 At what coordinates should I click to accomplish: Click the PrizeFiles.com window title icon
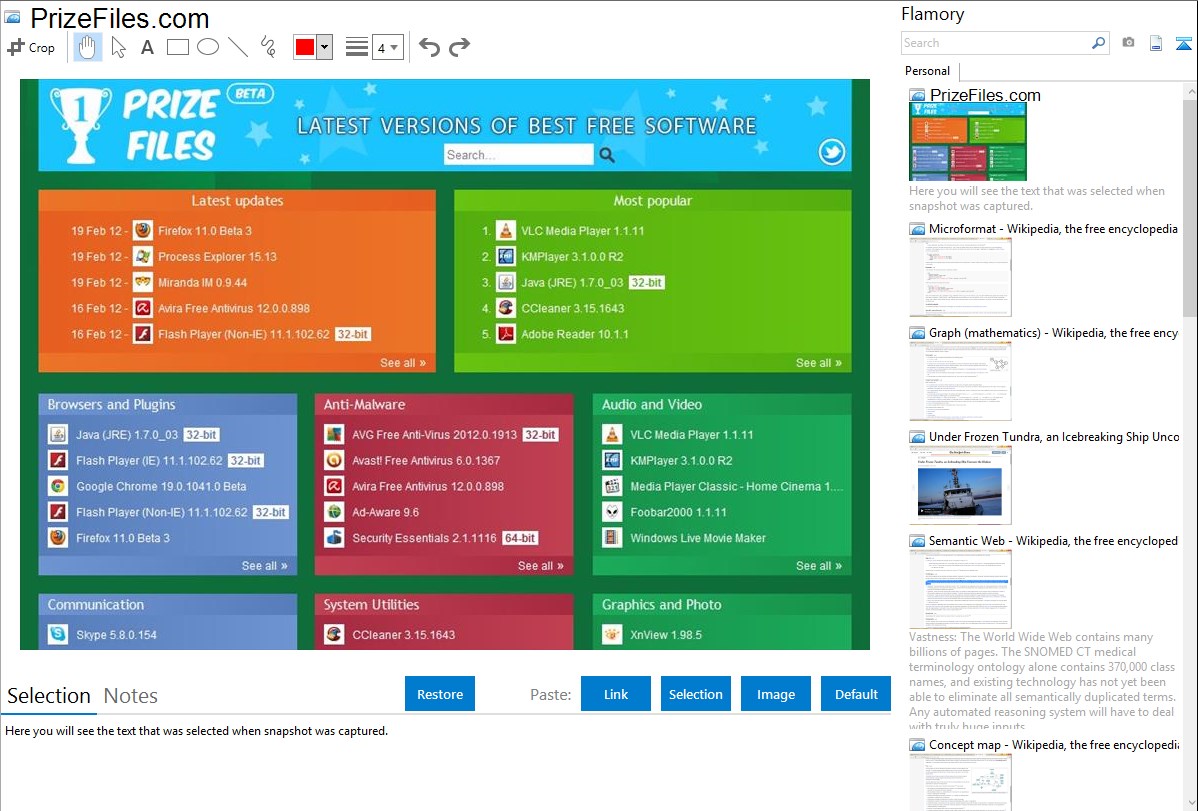[12, 18]
